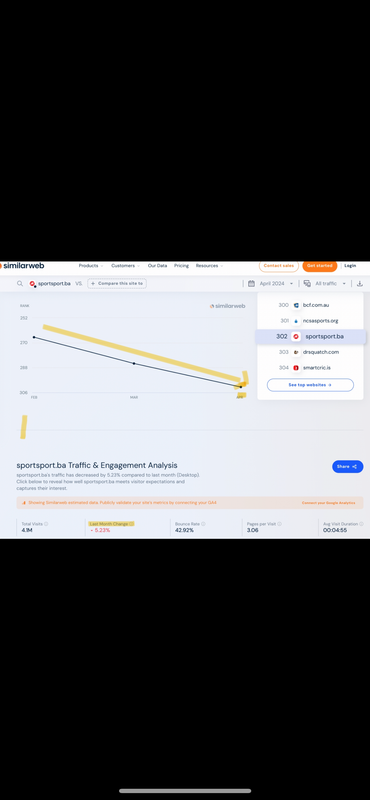Click the Total Visits value 4.1M

coord(27,530)
